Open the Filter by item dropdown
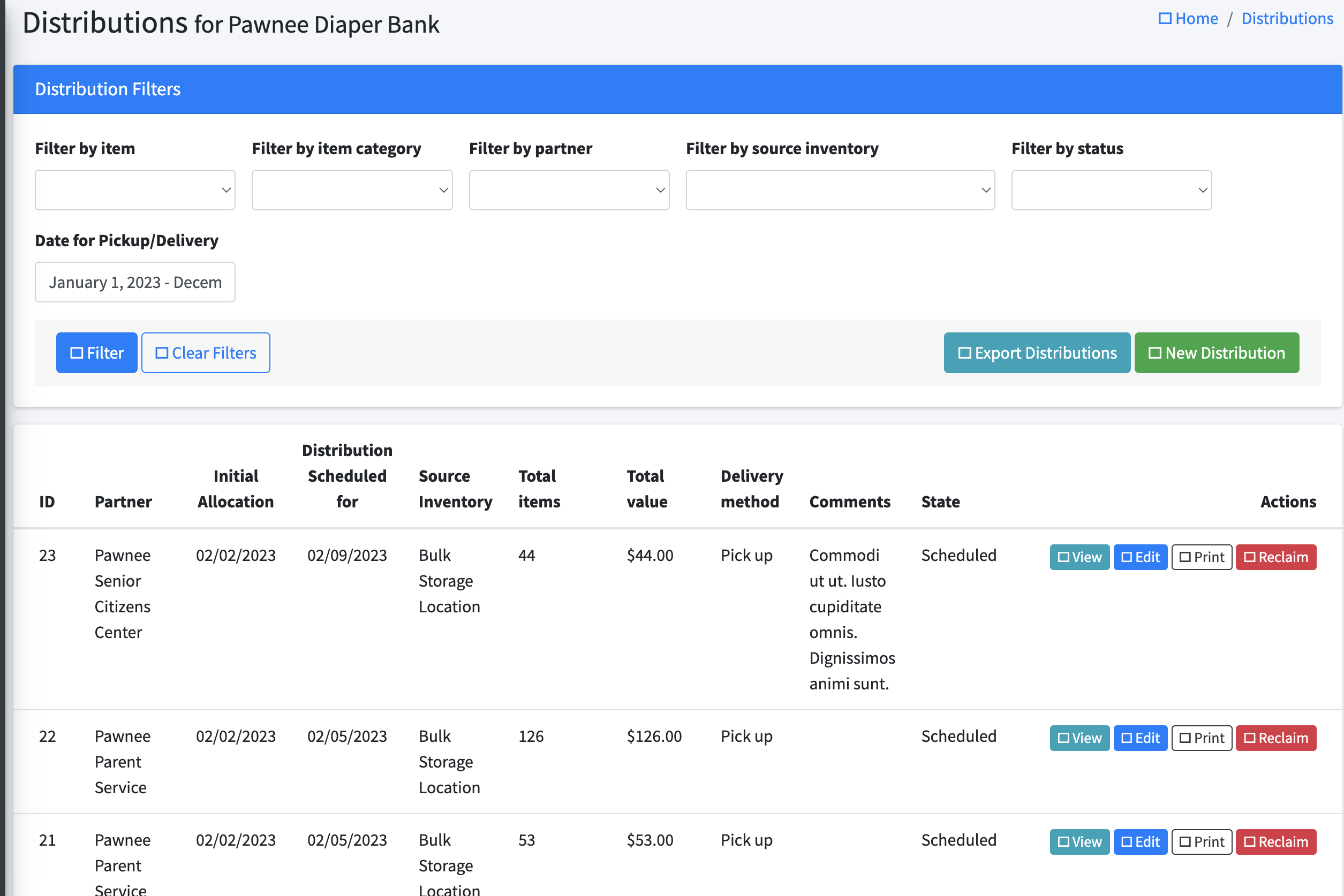1344x896 pixels. click(x=135, y=189)
